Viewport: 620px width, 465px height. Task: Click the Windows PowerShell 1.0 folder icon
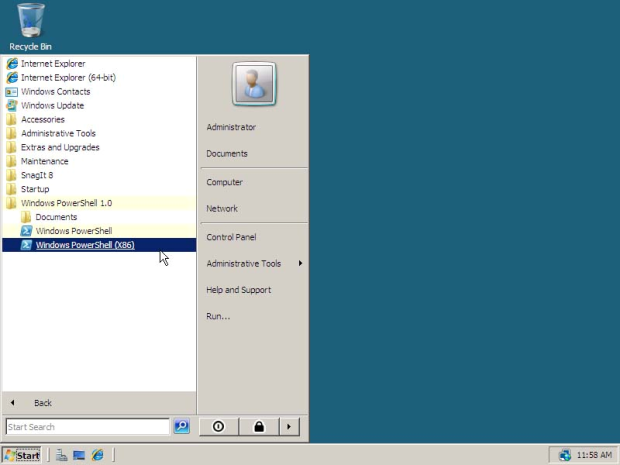tap(12, 203)
